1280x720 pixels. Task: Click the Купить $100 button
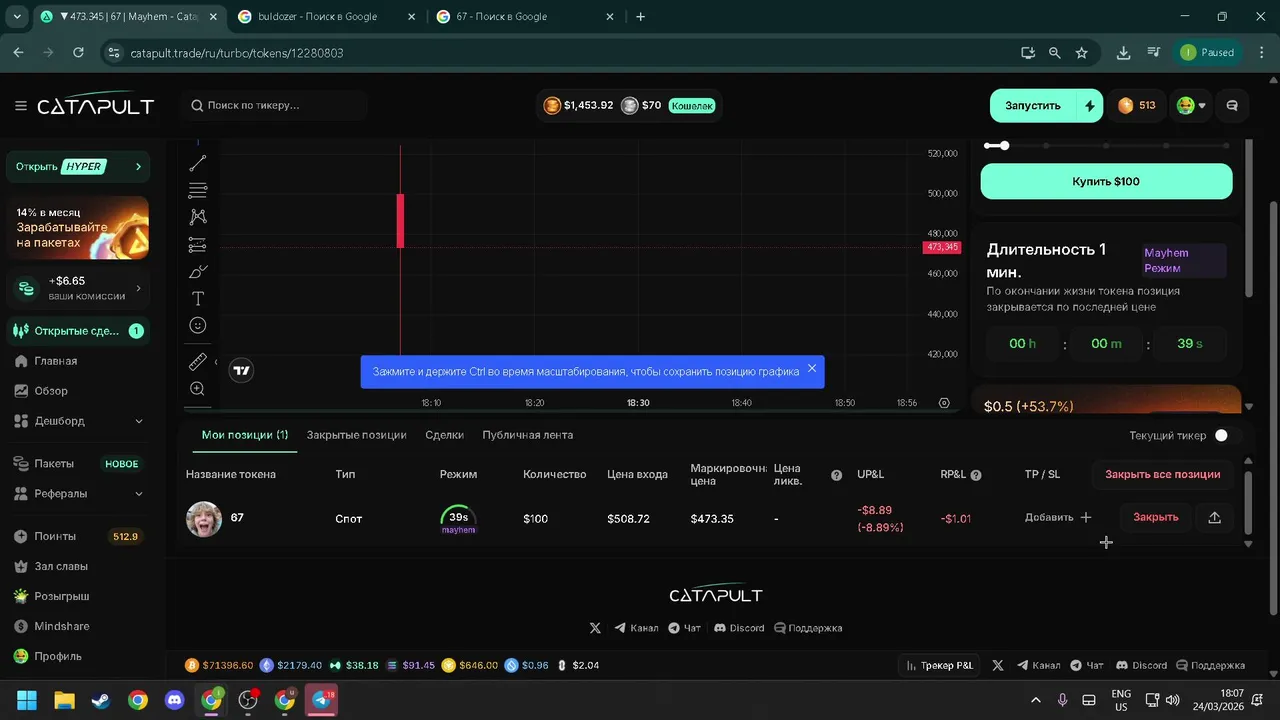coord(1106,181)
